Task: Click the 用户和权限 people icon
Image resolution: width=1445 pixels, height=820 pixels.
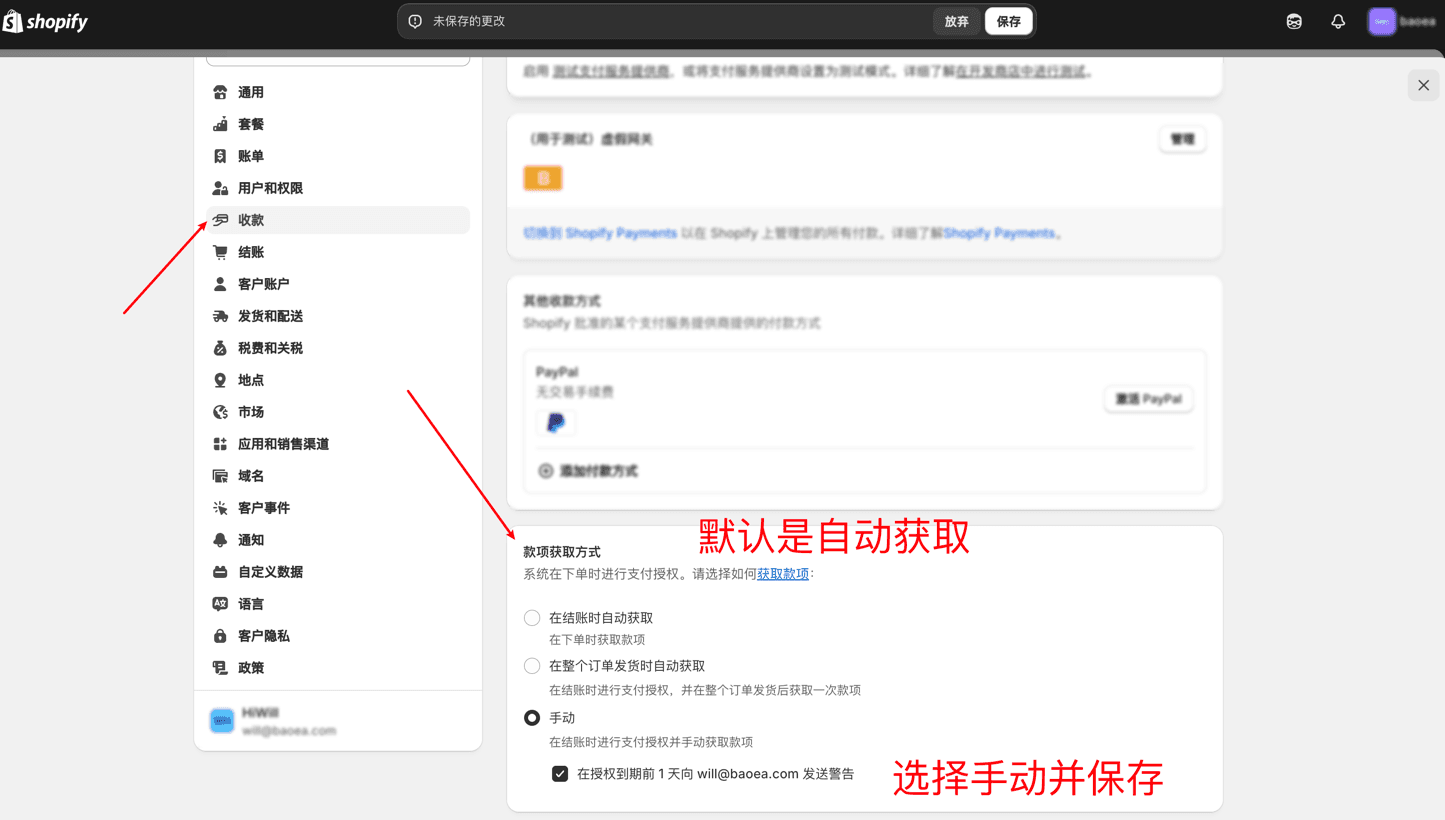Action: point(220,188)
